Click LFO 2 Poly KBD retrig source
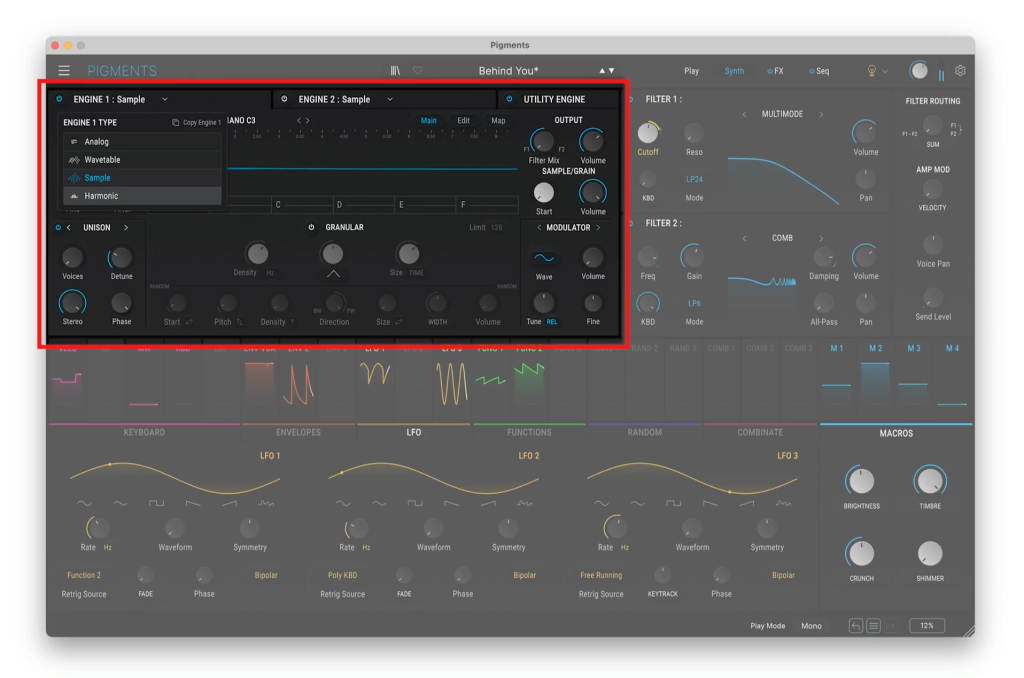The image size is (1024, 678). [x=342, y=575]
